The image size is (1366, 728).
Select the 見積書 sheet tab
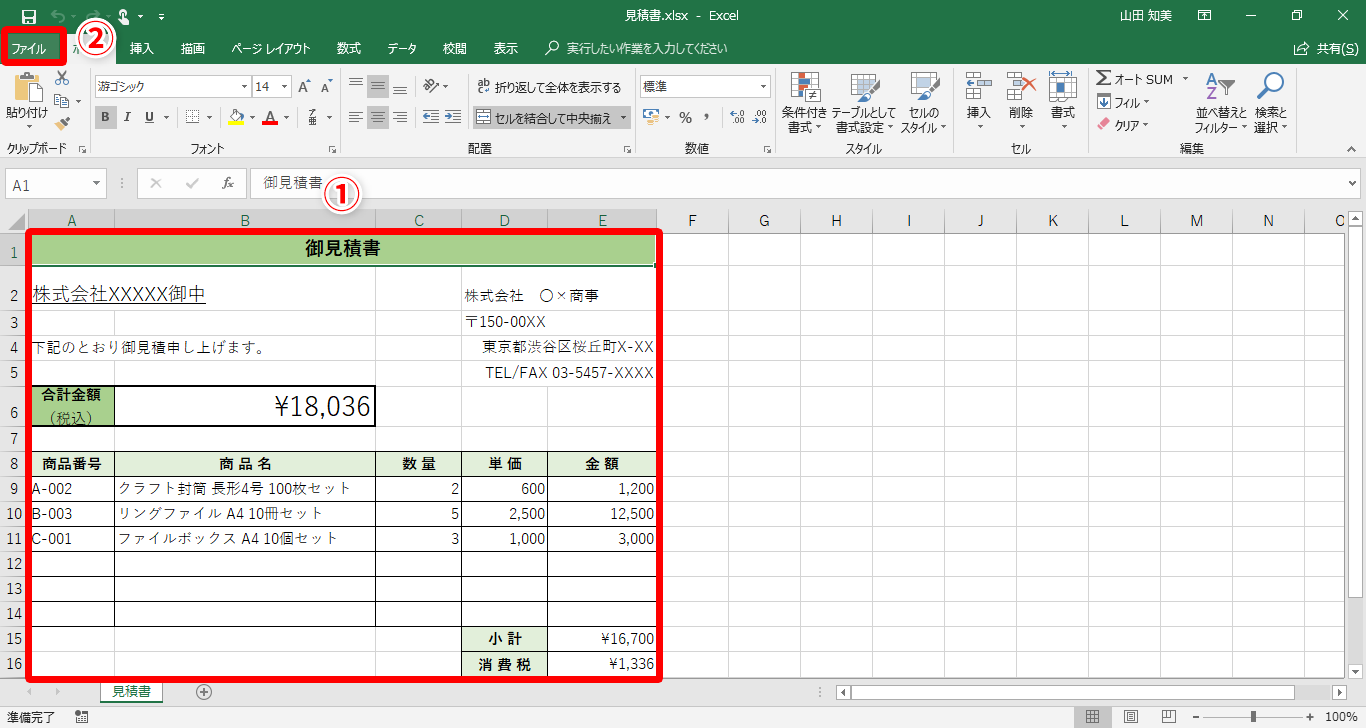(131, 691)
